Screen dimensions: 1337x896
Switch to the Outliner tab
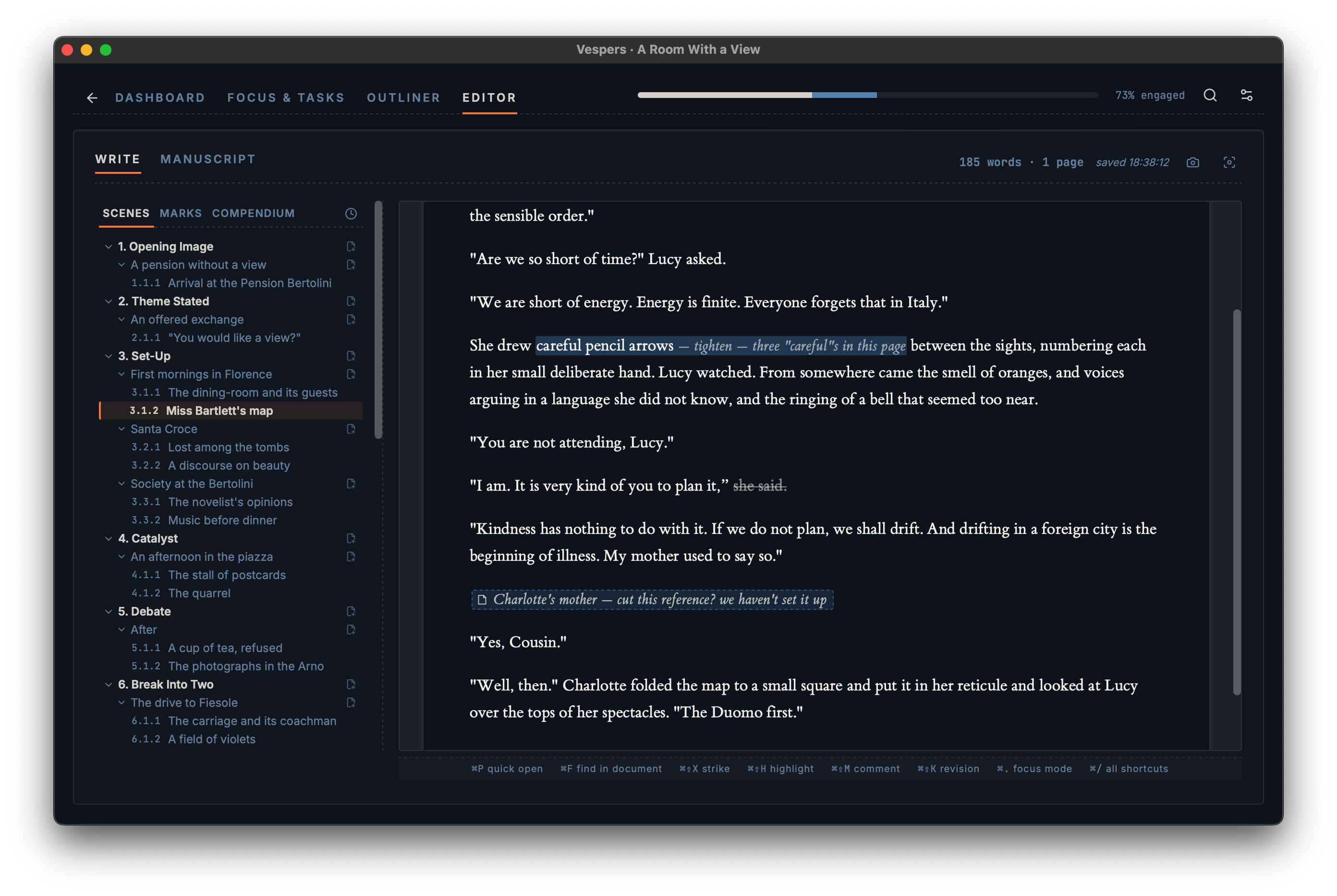[403, 97]
